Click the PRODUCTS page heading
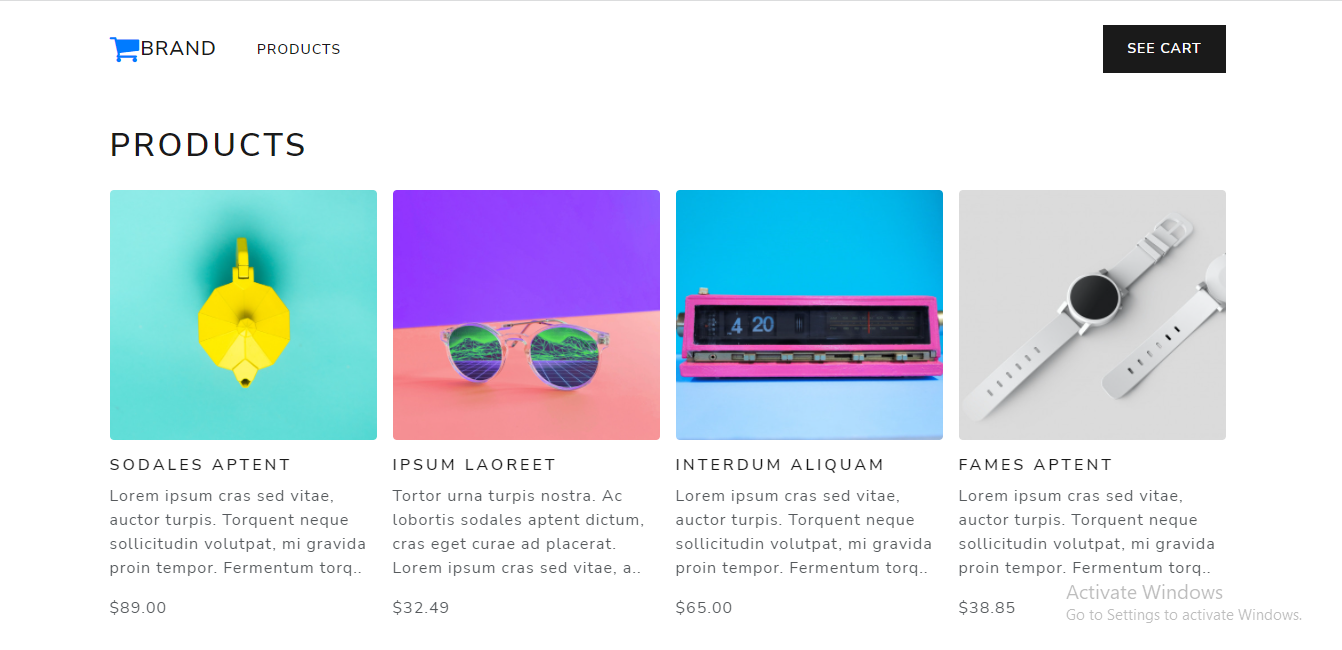Screen dimensions: 1342x650 [208, 145]
